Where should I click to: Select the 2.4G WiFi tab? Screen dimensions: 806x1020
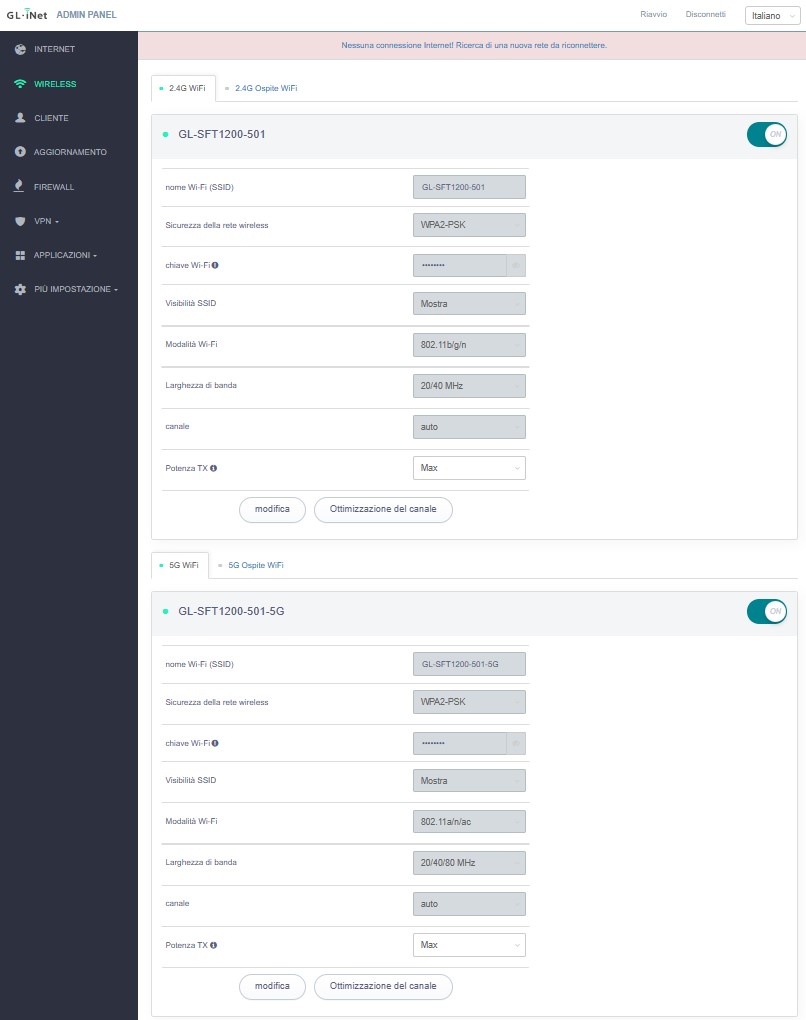(183, 88)
